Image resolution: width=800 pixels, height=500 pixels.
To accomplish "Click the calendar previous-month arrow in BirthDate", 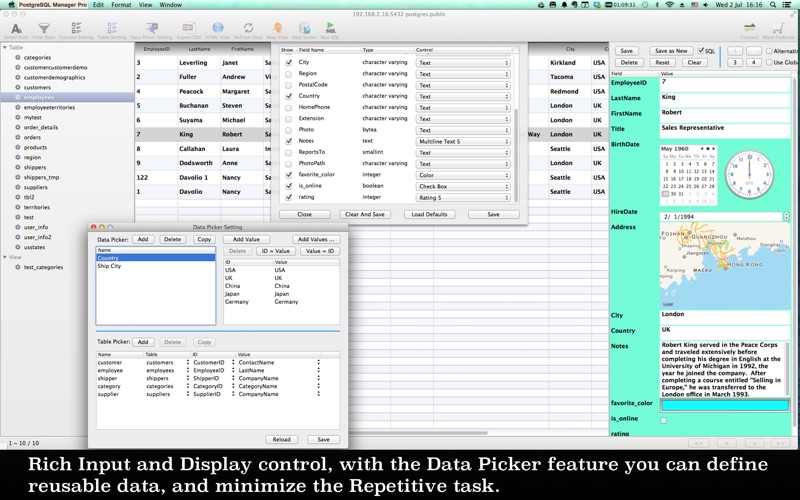I will [703, 148].
